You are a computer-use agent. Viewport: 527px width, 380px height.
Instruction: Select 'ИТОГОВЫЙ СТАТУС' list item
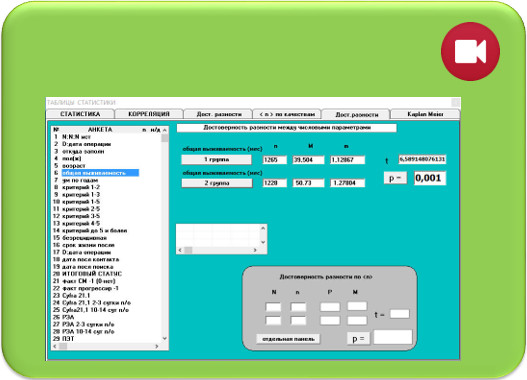(92, 274)
